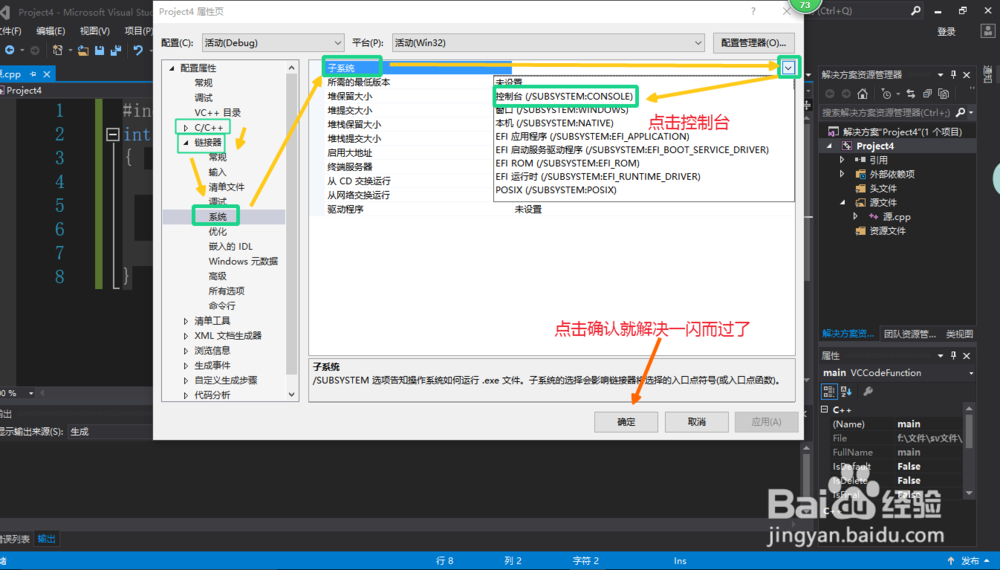Click the save all icon
This screenshot has height=570, width=1000.
click(x=116, y=50)
